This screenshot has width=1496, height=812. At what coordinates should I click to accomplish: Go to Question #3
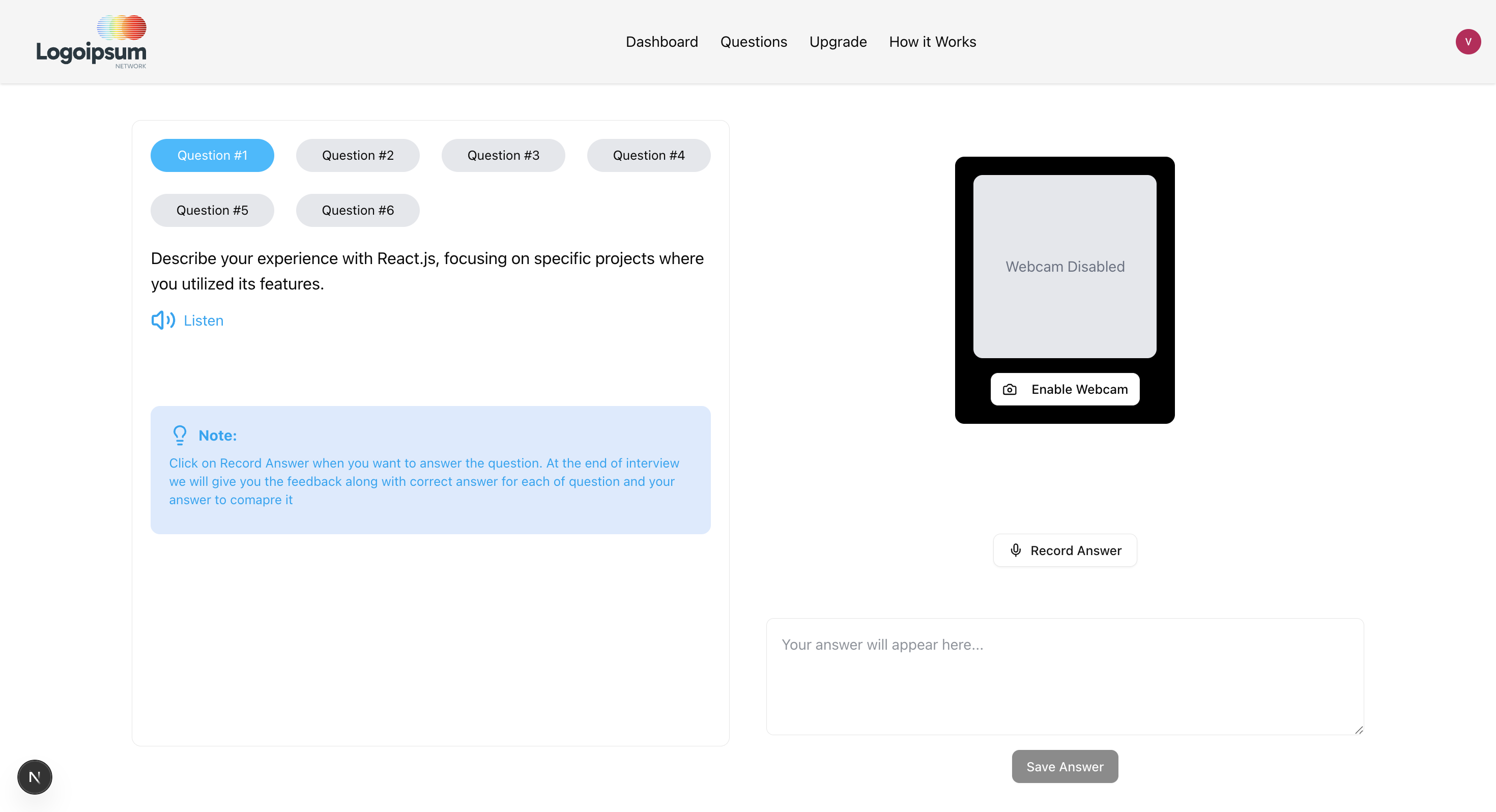pyautogui.click(x=504, y=155)
